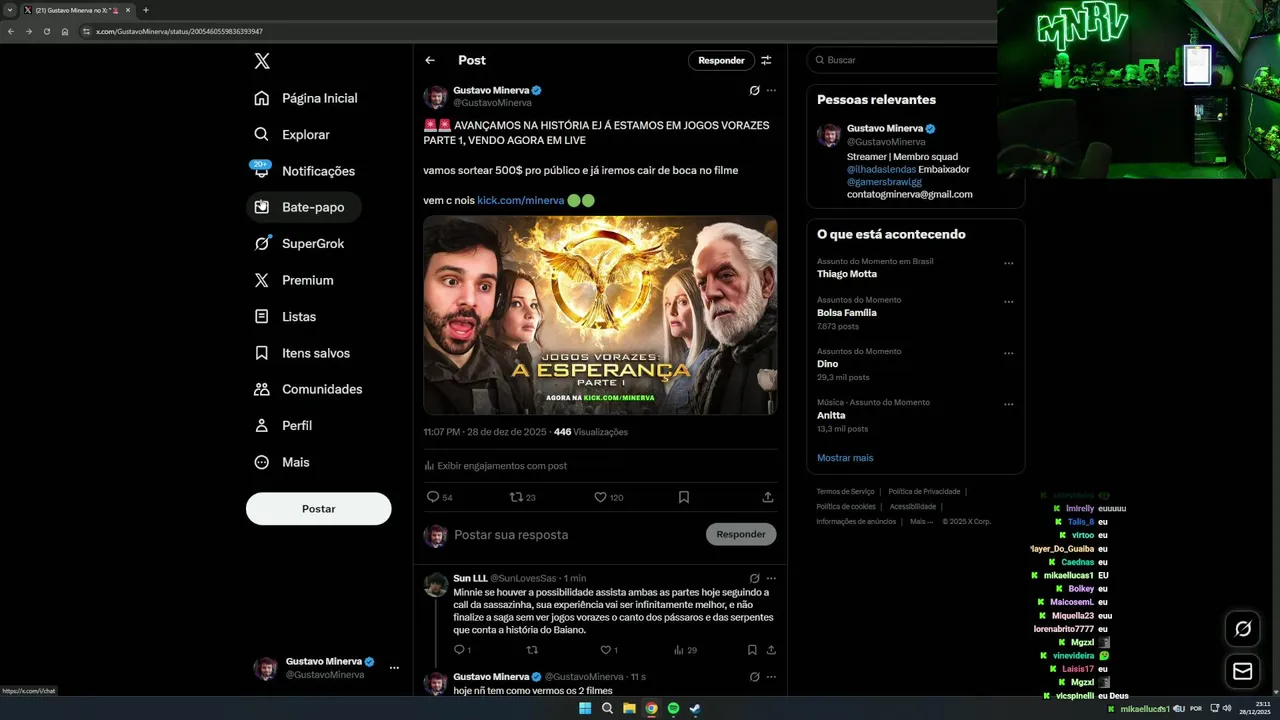The image size is (1280, 720).
Task: Share the Sun LLL comment
Action: coord(771,650)
